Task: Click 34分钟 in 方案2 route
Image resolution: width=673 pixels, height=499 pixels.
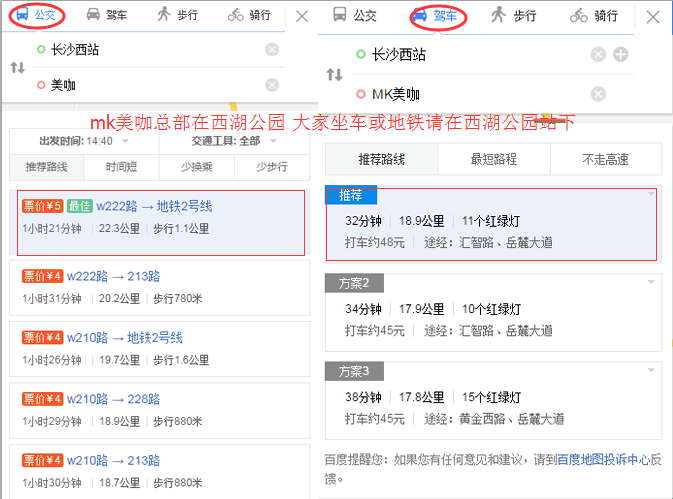Action: pos(363,309)
